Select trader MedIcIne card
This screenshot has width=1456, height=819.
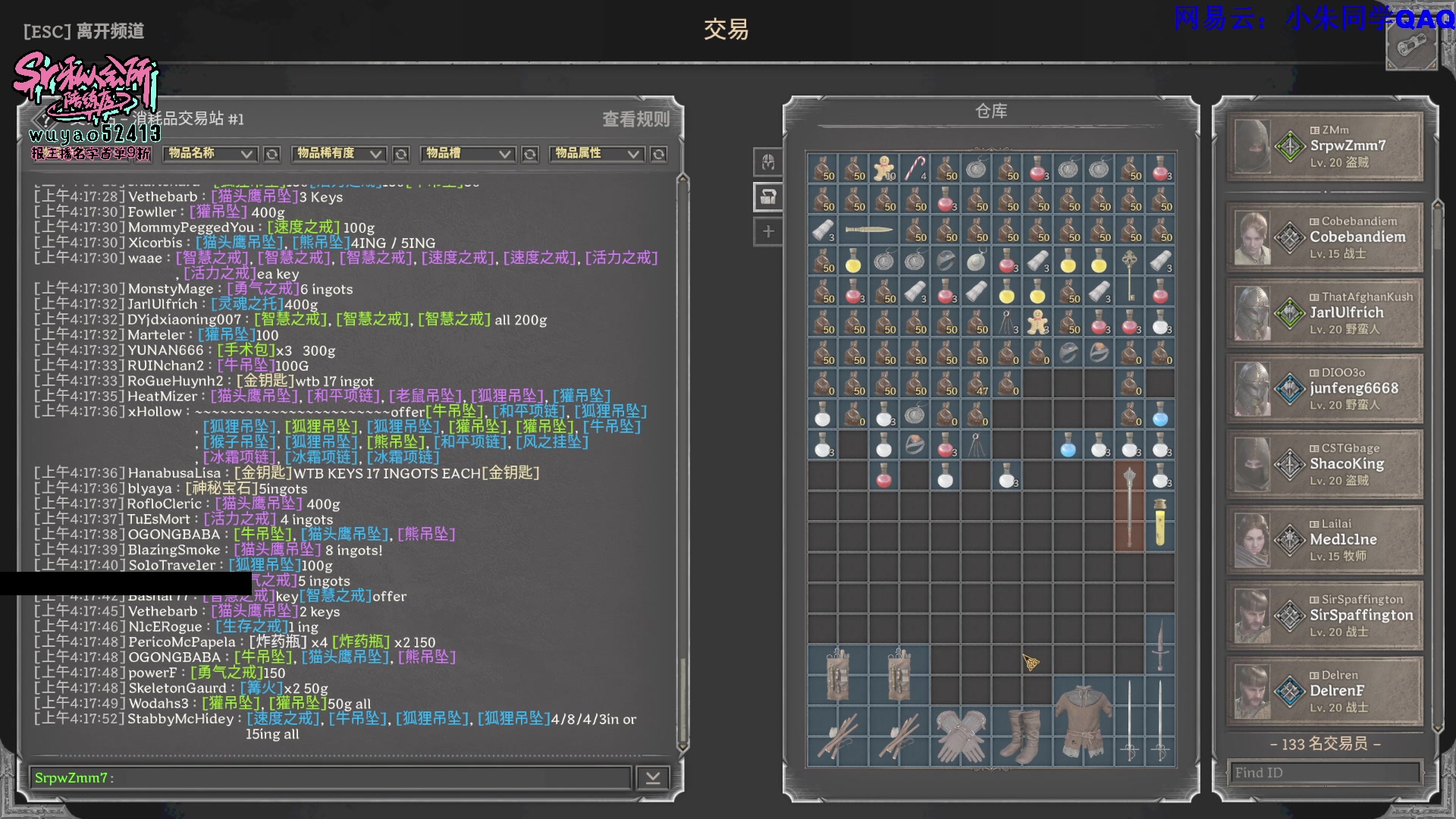tap(1325, 540)
